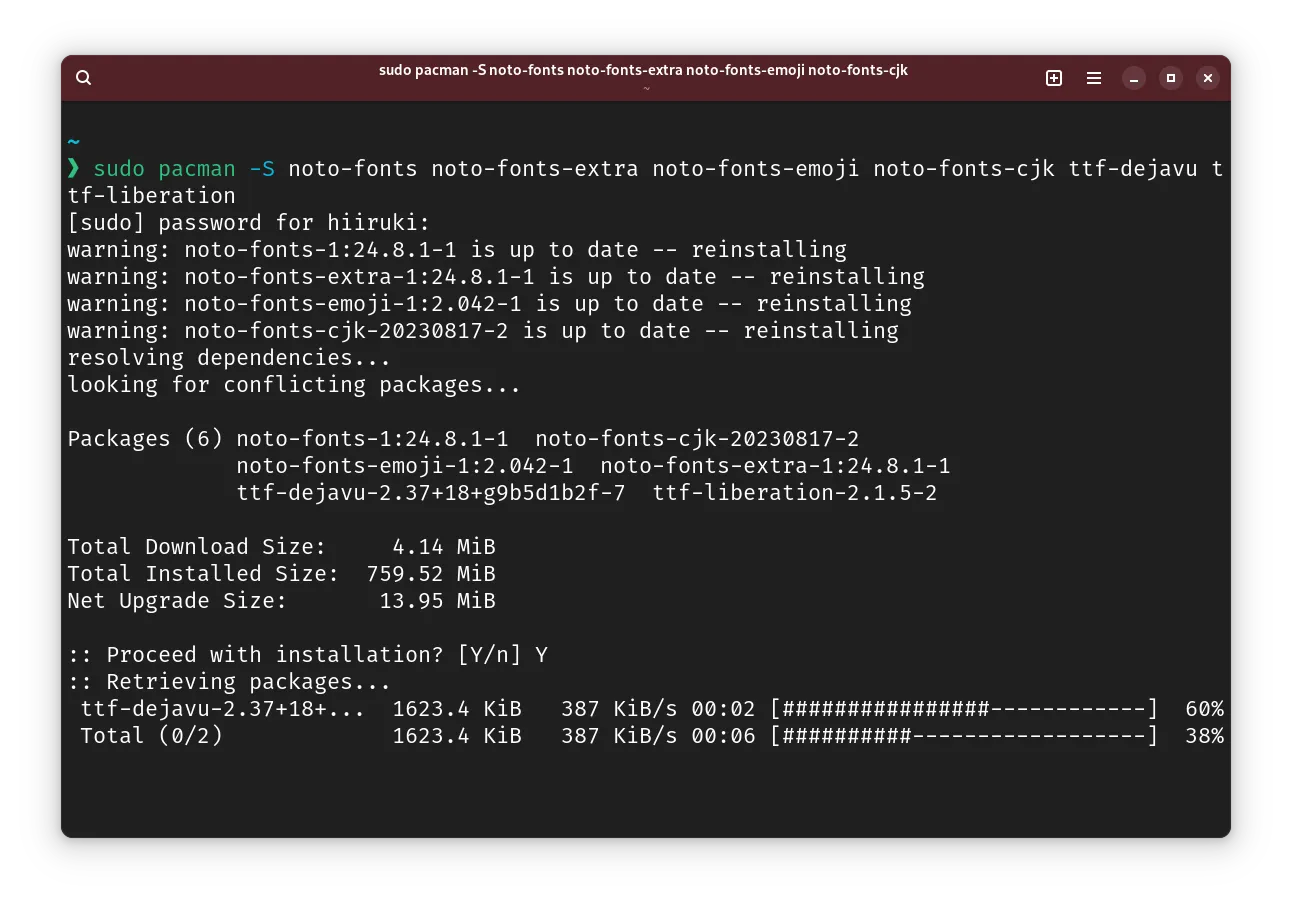Click the '38%' total progress percentage
Image resolution: width=1292 pixels, height=905 pixels.
[x=1204, y=735]
